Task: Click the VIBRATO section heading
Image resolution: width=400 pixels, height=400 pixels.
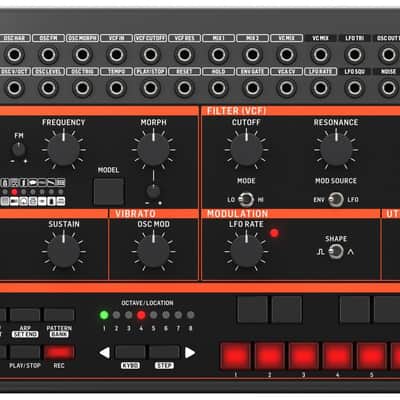Action: (x=135, y=213)
